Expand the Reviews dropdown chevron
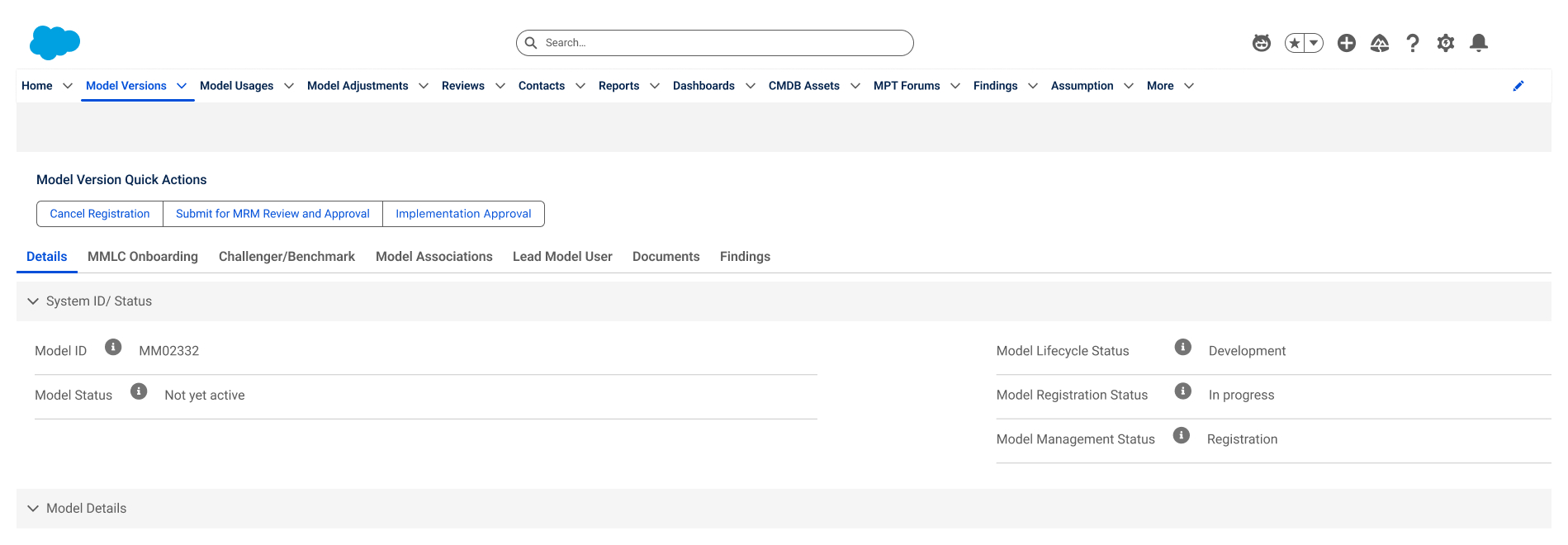This screenshot has width=1568, height=545. click(x=500, y=86)
